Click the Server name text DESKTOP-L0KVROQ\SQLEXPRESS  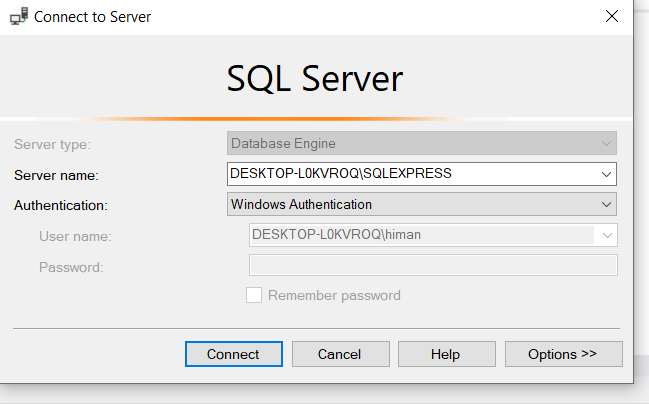pos(341,173)
